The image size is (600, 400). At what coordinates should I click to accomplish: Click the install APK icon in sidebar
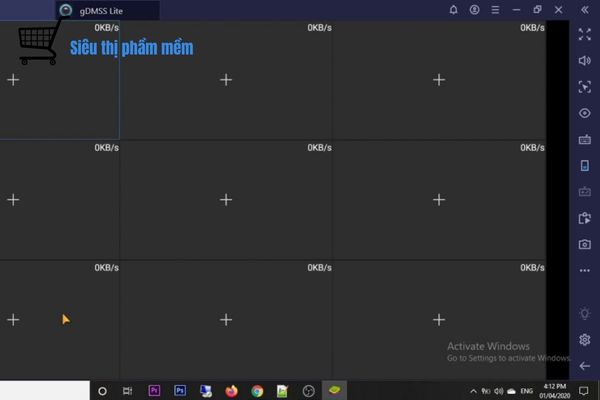(x=584, y=218)
